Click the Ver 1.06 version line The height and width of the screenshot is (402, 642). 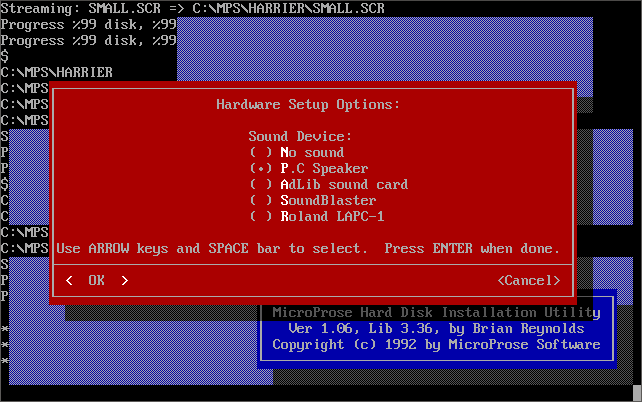pyautogui.click(x=436, y=328)
